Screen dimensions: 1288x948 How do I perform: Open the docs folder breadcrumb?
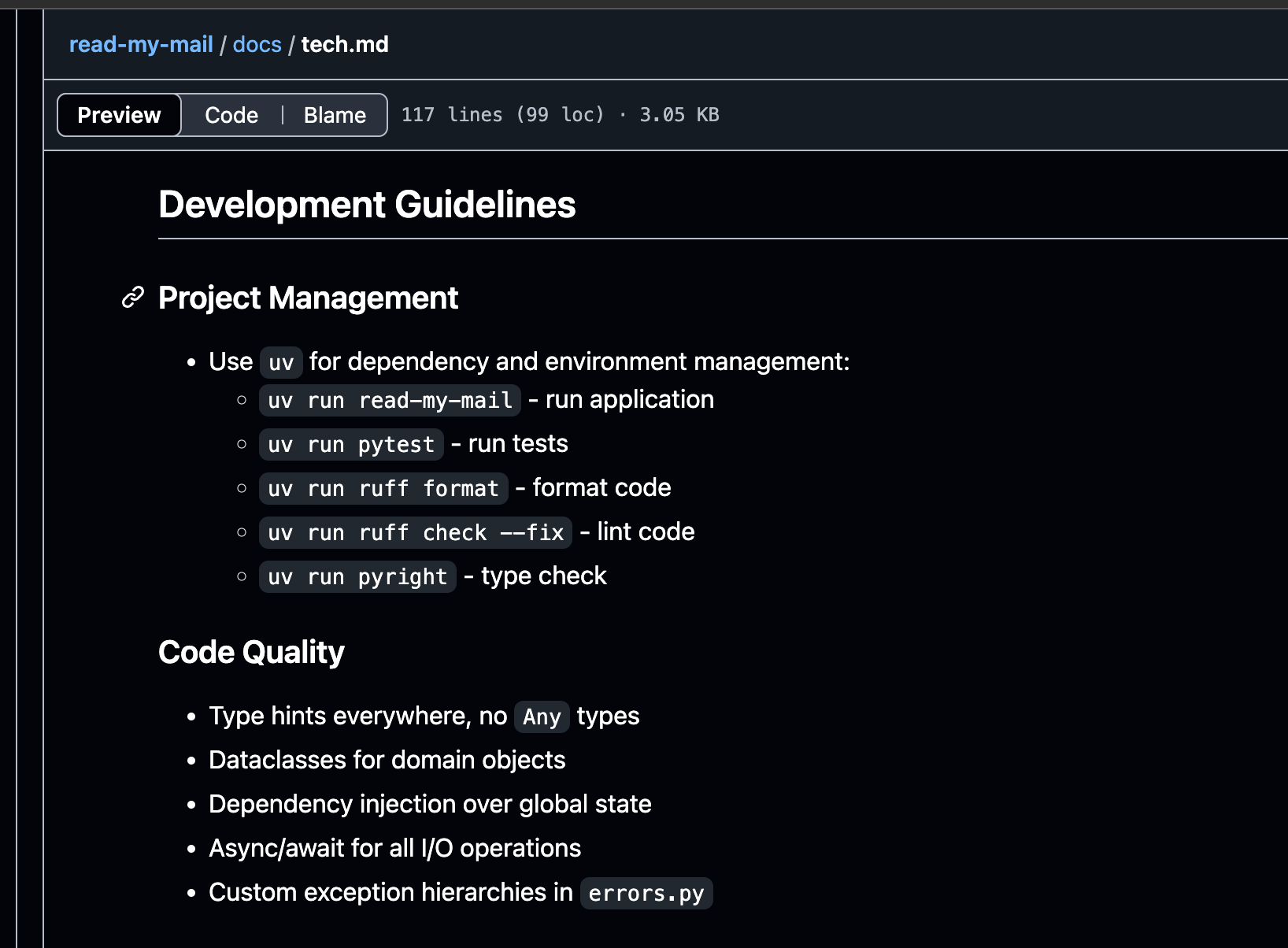click(x=257, y=45)
